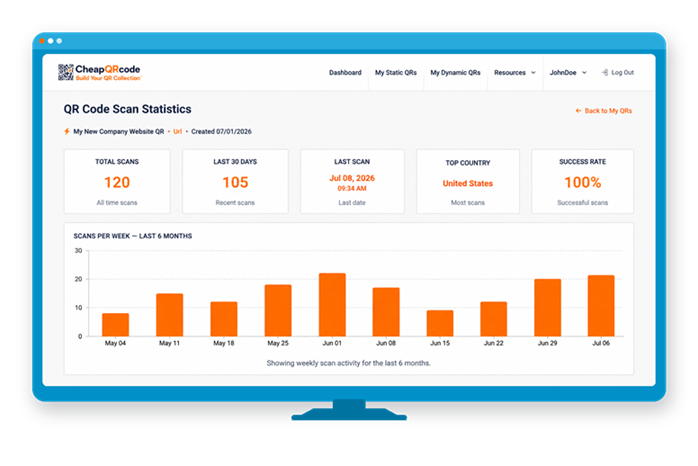Click the Success Rate 100% card
The image size is (698, 466).
tap(582, 182)
